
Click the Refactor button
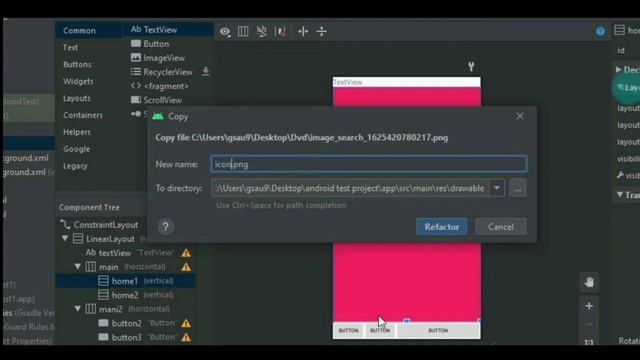tap(442, 227)
